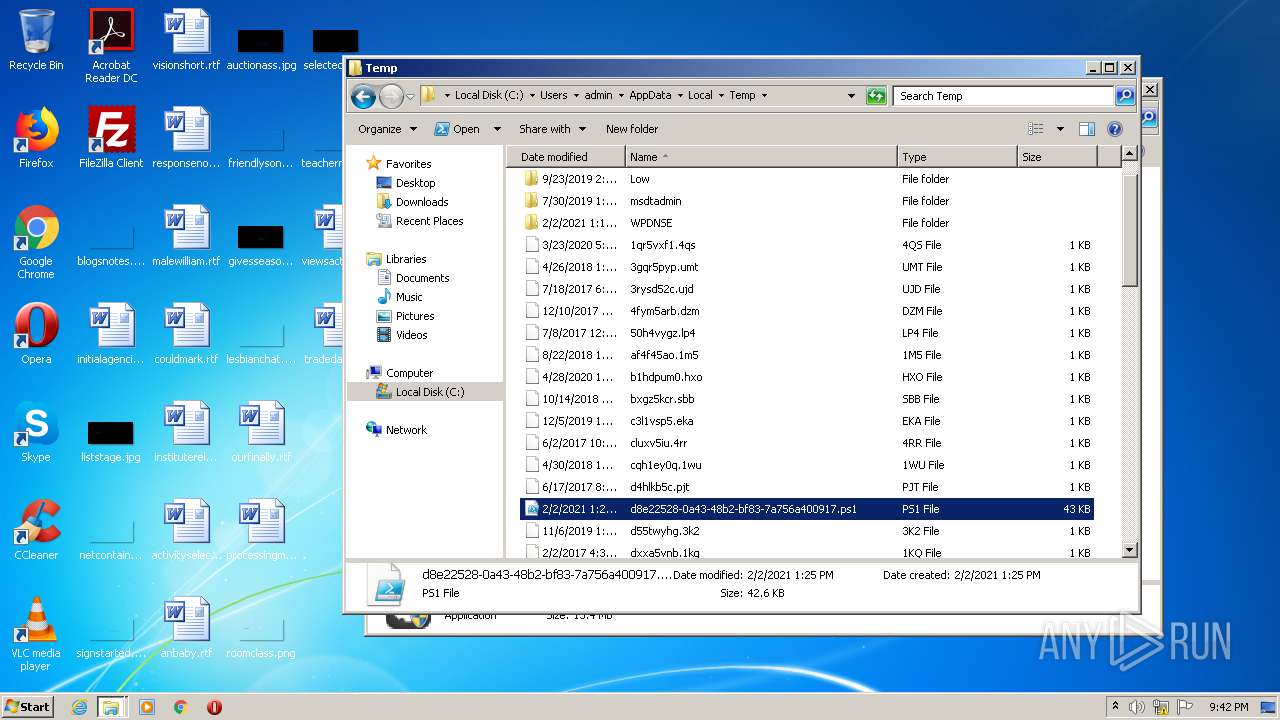Click the AppData breadcrumb segment
Viewport: 1280px width, 720px height.
(x=650, y=96)
